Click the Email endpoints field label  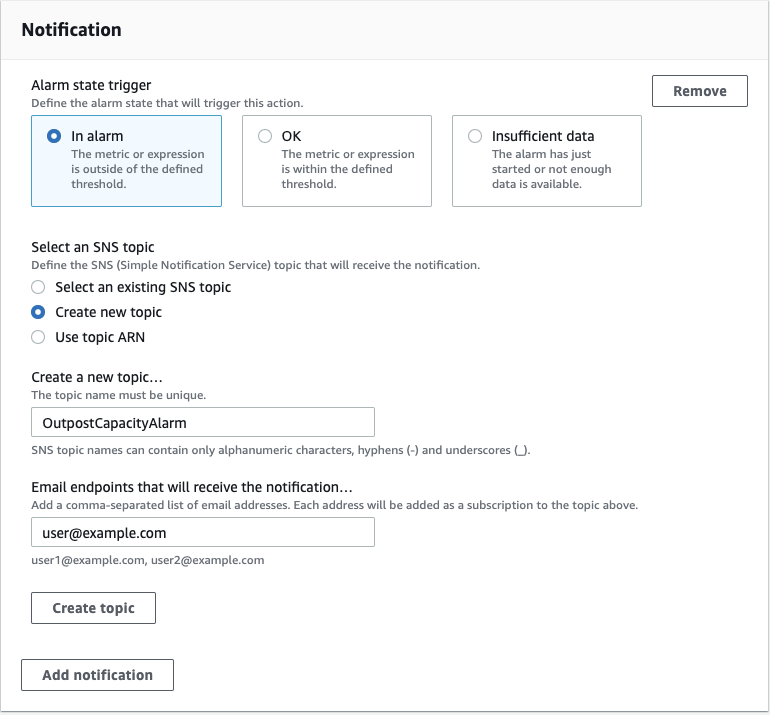click(192, 487)
